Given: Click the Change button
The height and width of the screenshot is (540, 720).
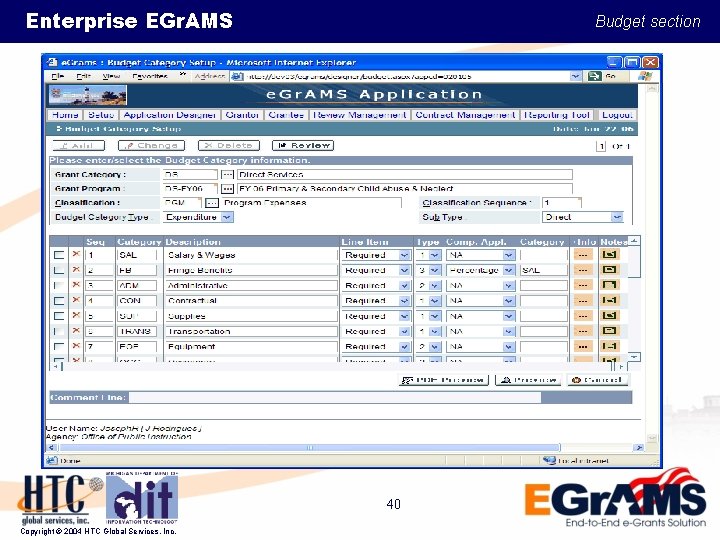Looking at the screenshot, I should point(151,146).
